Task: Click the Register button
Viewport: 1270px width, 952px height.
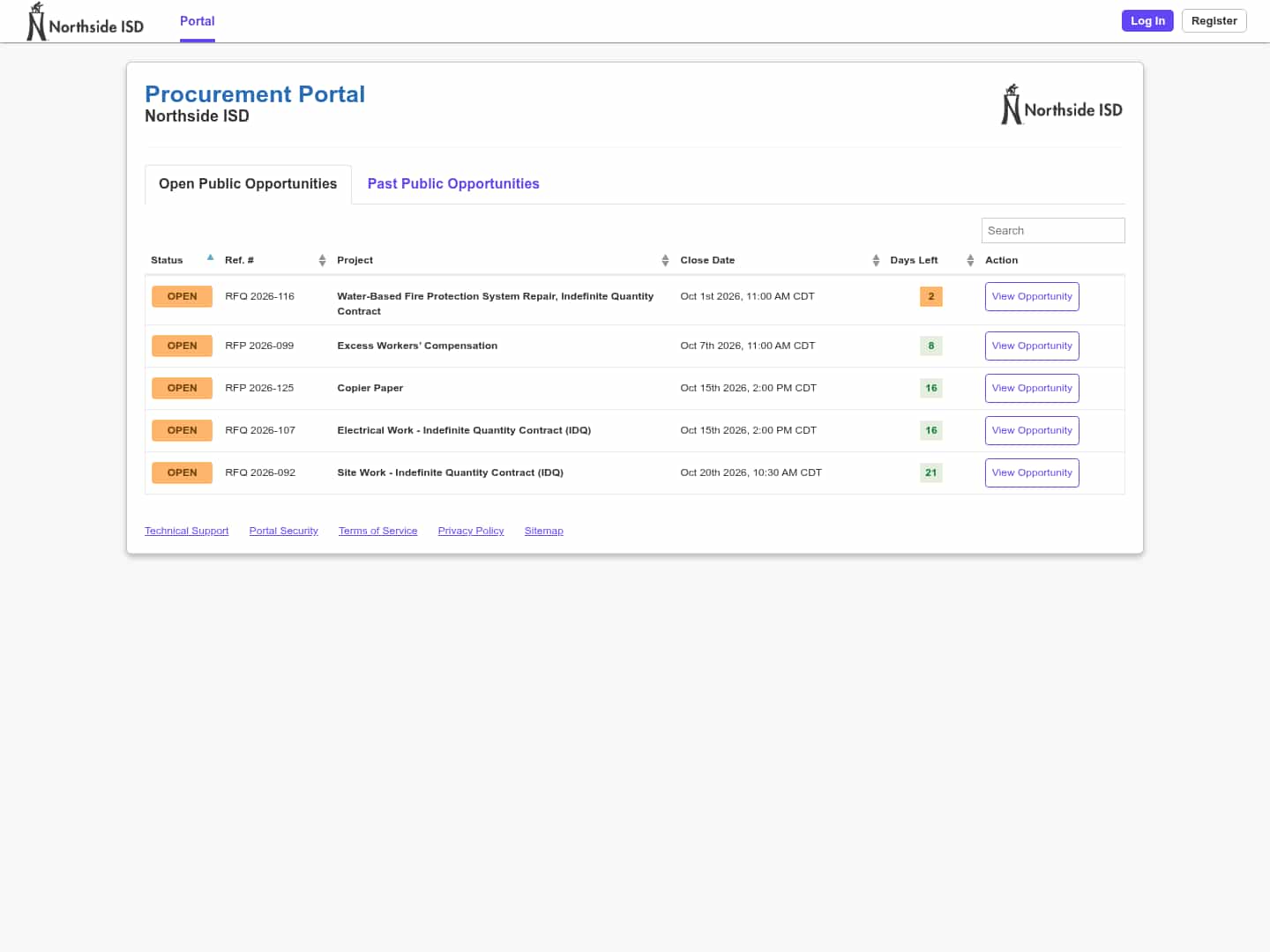Action: (1214, 21)
